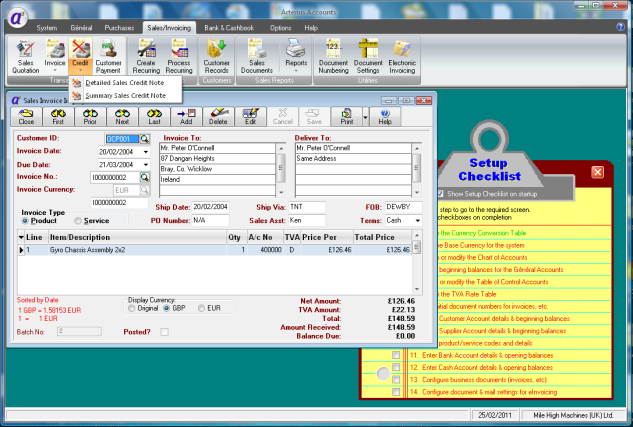The image size is (633, 427).
Task: Choose Summary Sales Credit Note
Action: tap(125, 96)
